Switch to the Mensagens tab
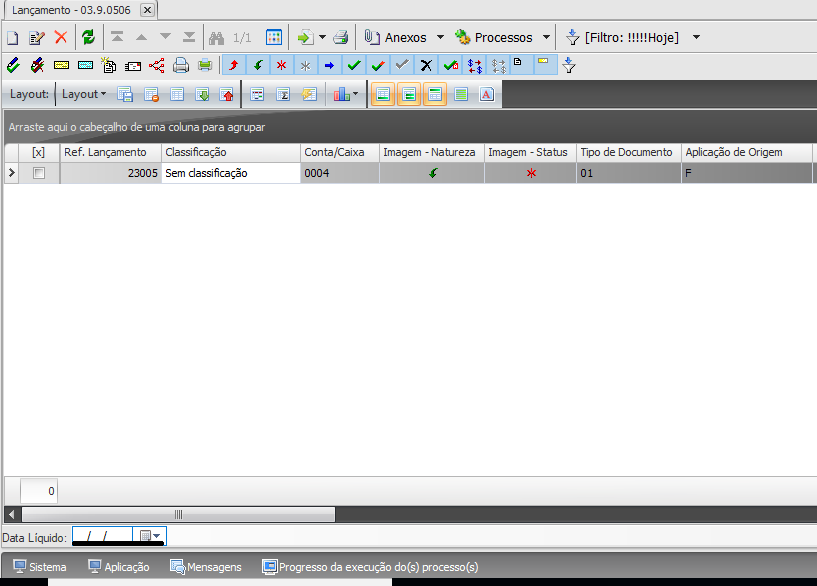 206,567
